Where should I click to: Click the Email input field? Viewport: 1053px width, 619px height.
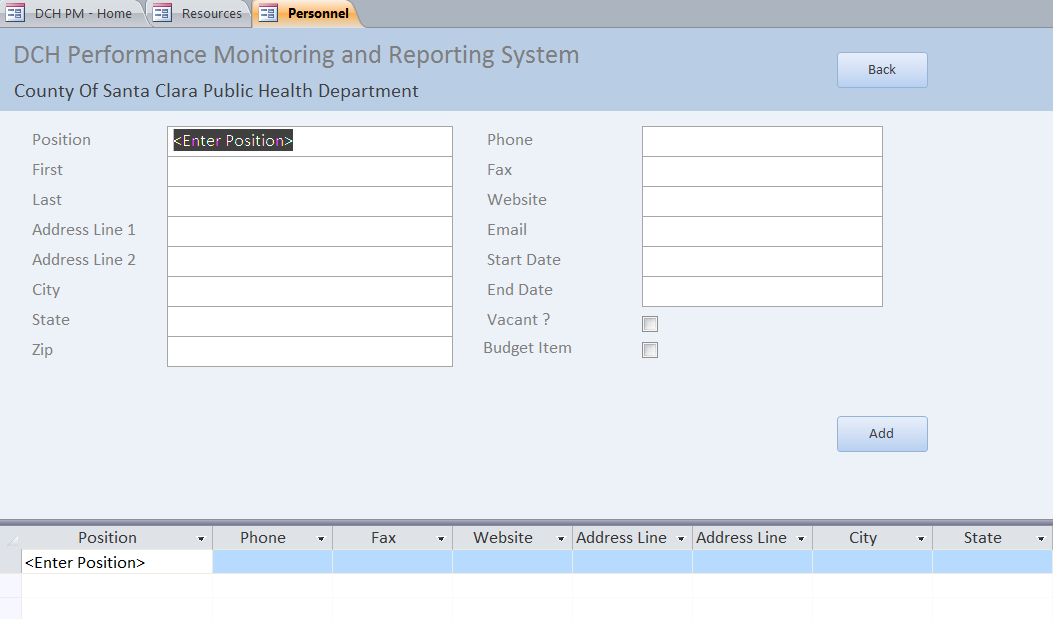tap(761, 231)
